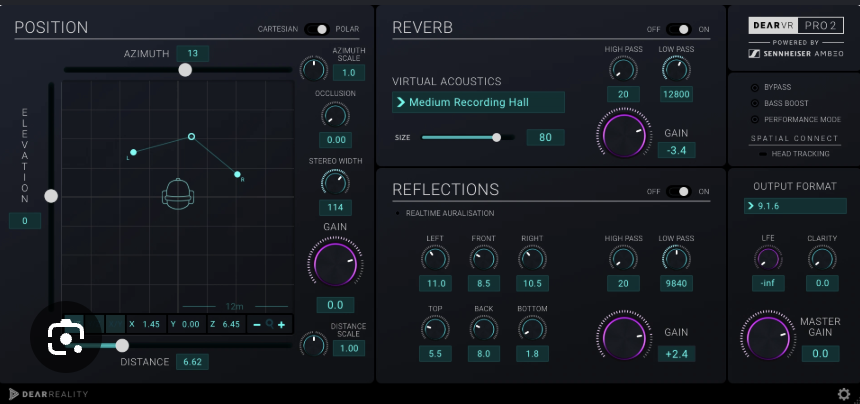The width and height of the screenshot is (860, 404).
Task: Click the Elevation slider handle
Action: tap(51, 196)
